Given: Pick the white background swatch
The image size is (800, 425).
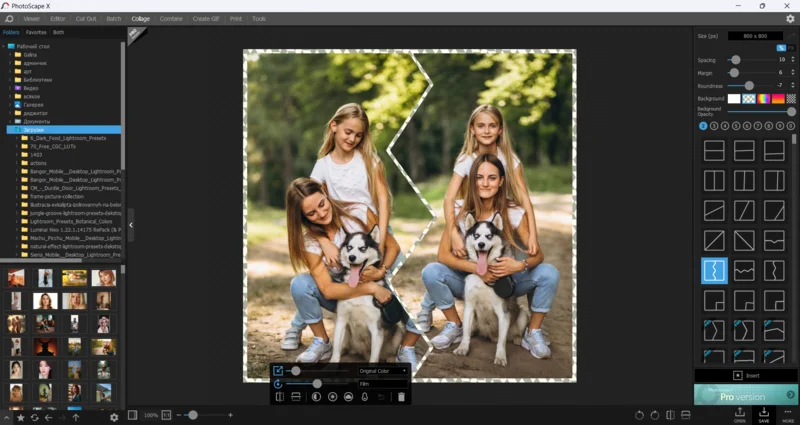Looking at the screenshot, I should (734, 99).
